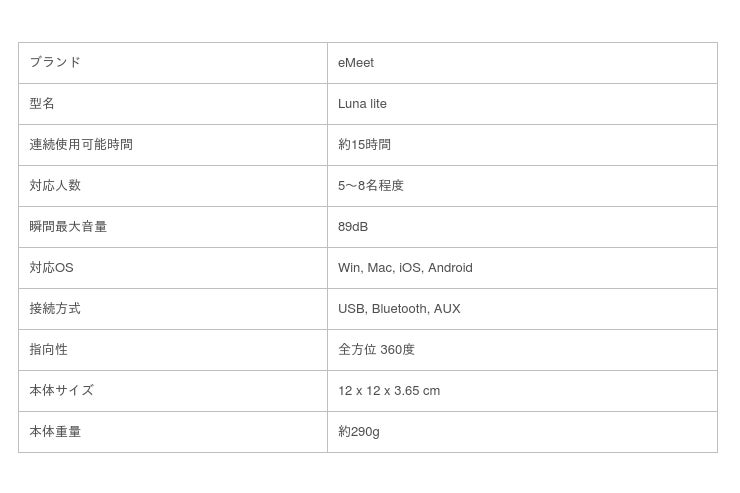Click the 対応OS label cell

51,267
